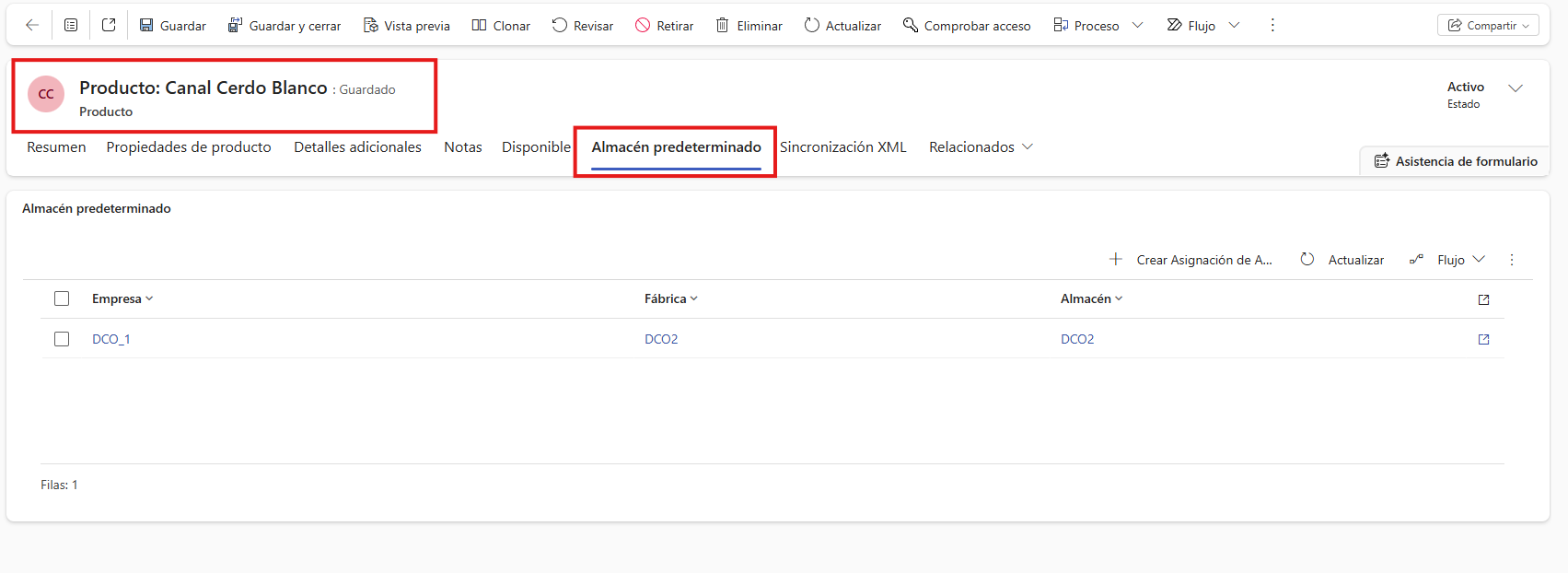Click the Eliminar trash icon
The width and height of the screenshot is (1568, 573).
click(723, 25)
